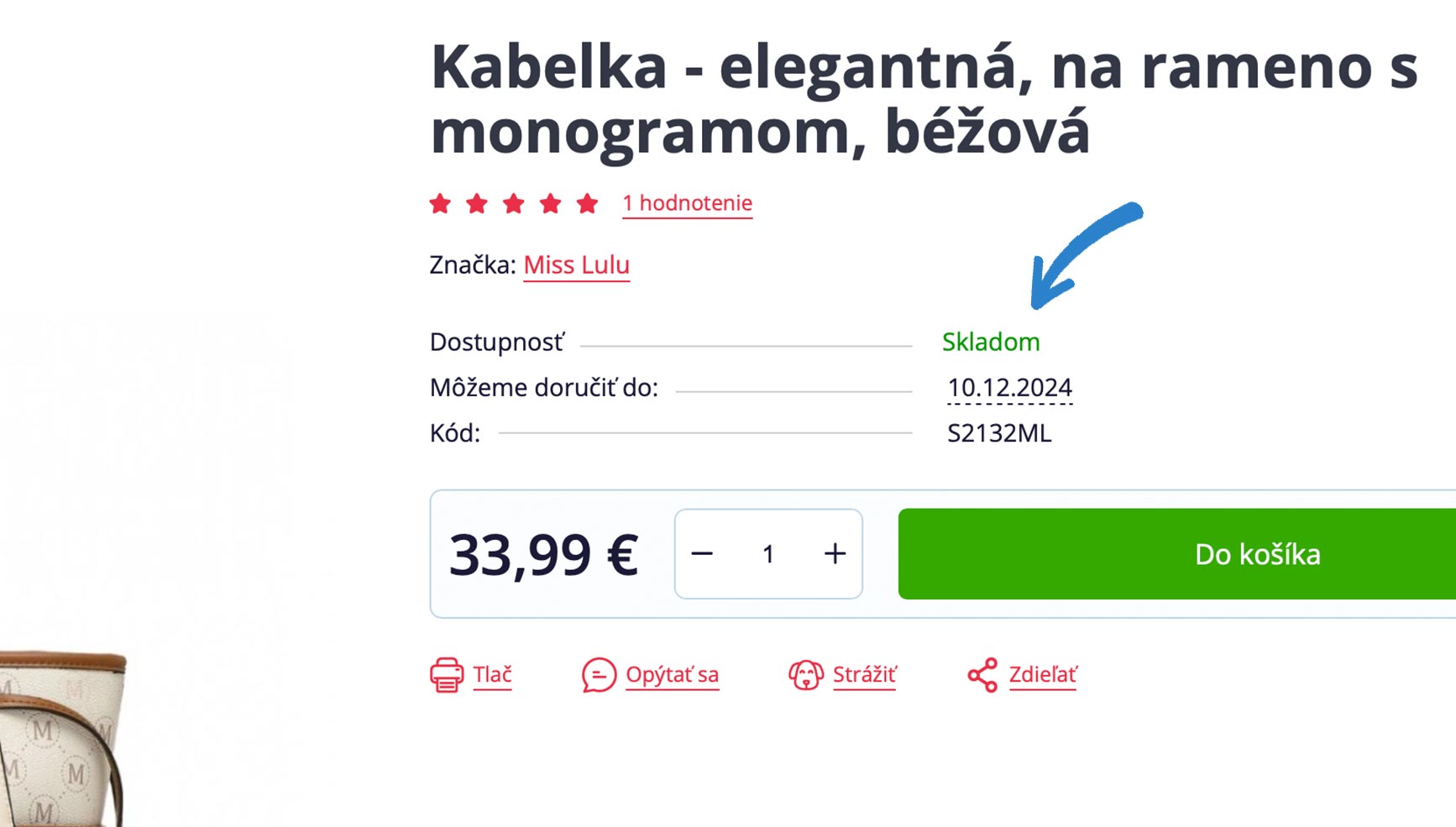Click the Tlač print link

click(x=492, y=675)
